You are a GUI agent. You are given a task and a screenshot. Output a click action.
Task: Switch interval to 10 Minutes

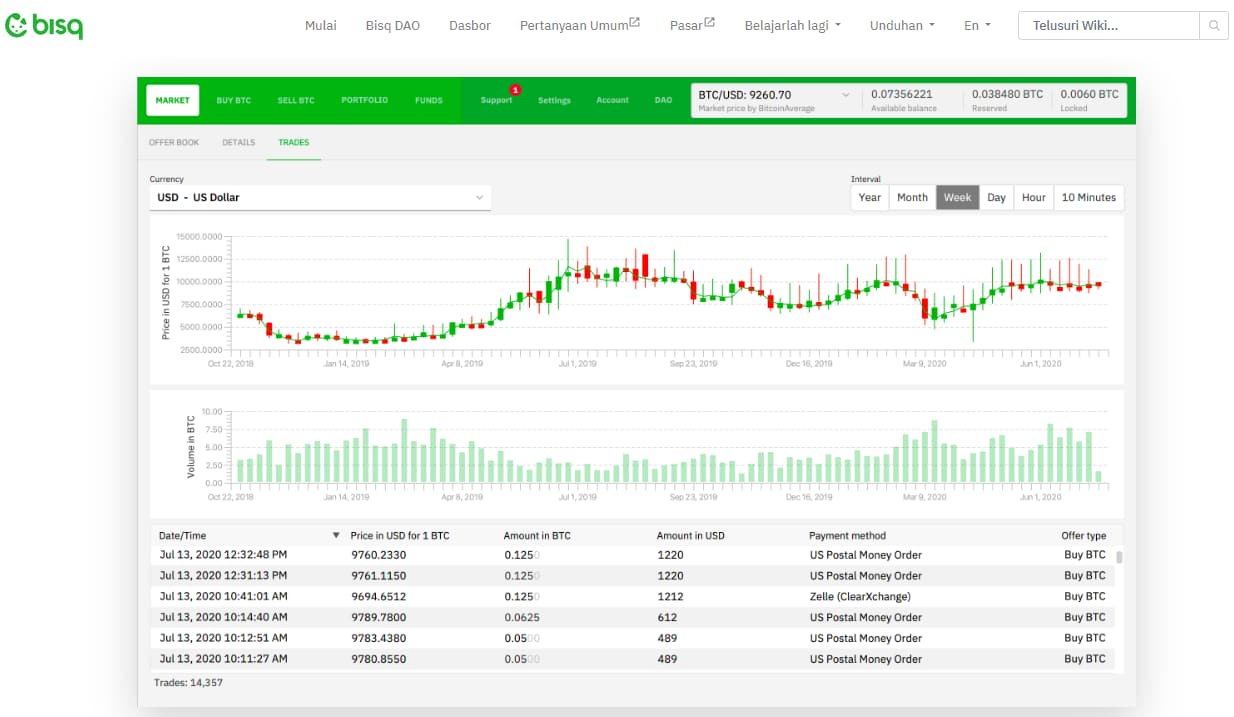1088,197
